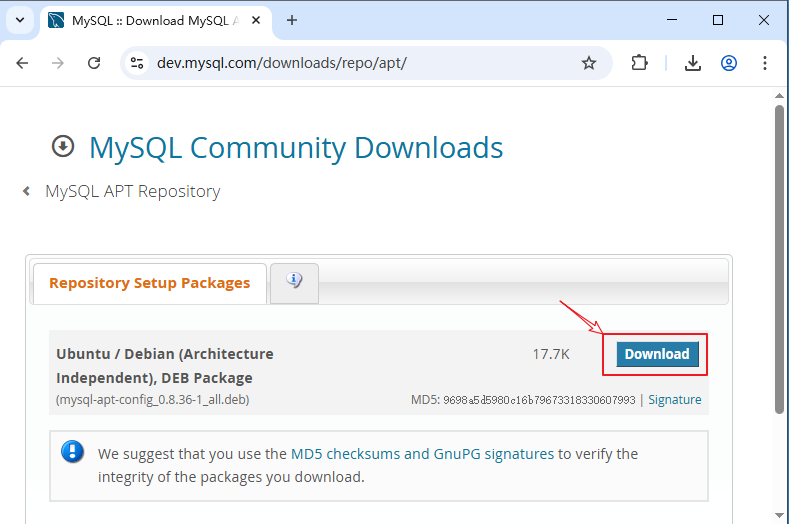This screenshot has width=789, height=524.
Task: Click the browser forward arrow
Action: pos(58,63)
